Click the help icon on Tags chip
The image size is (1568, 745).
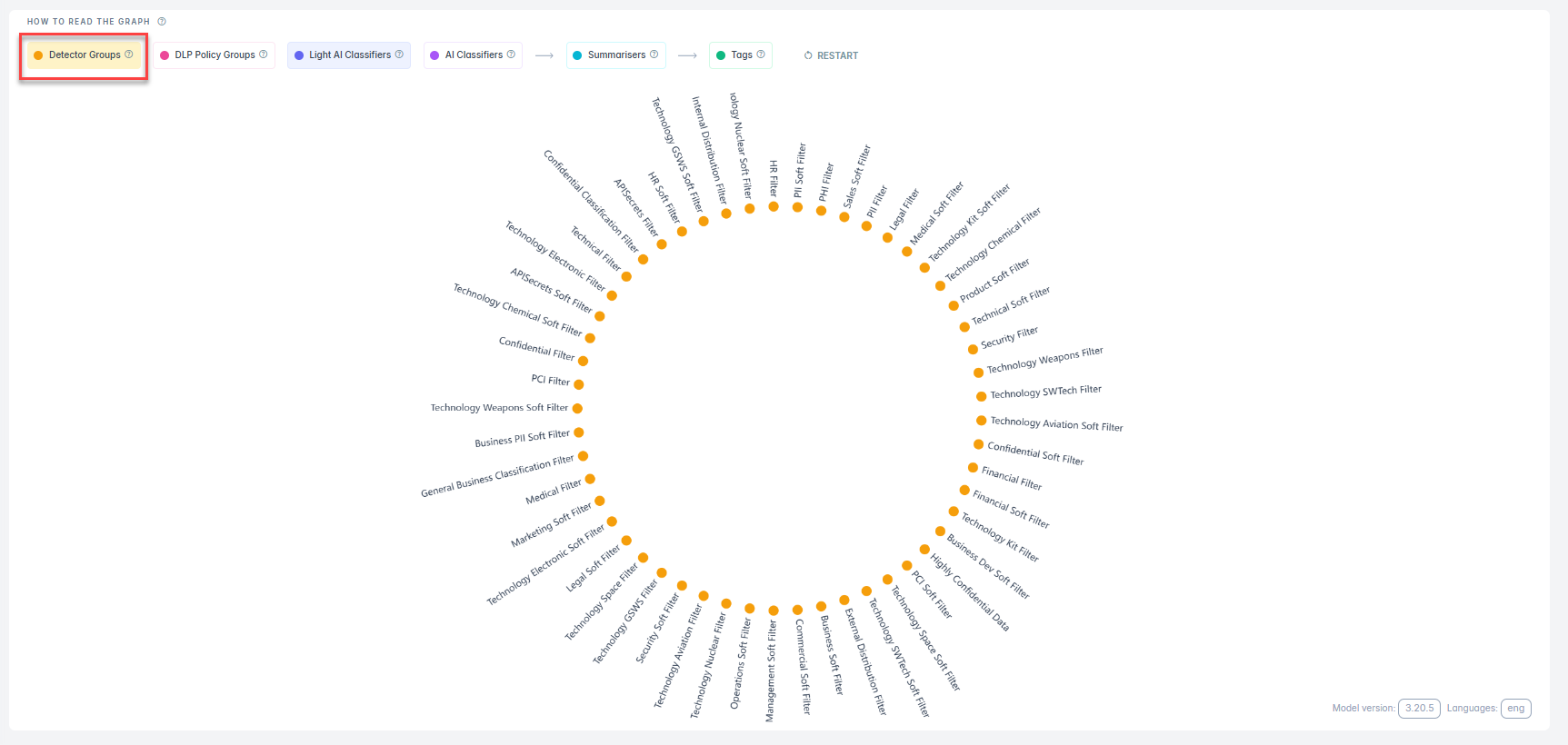[761, 55]
